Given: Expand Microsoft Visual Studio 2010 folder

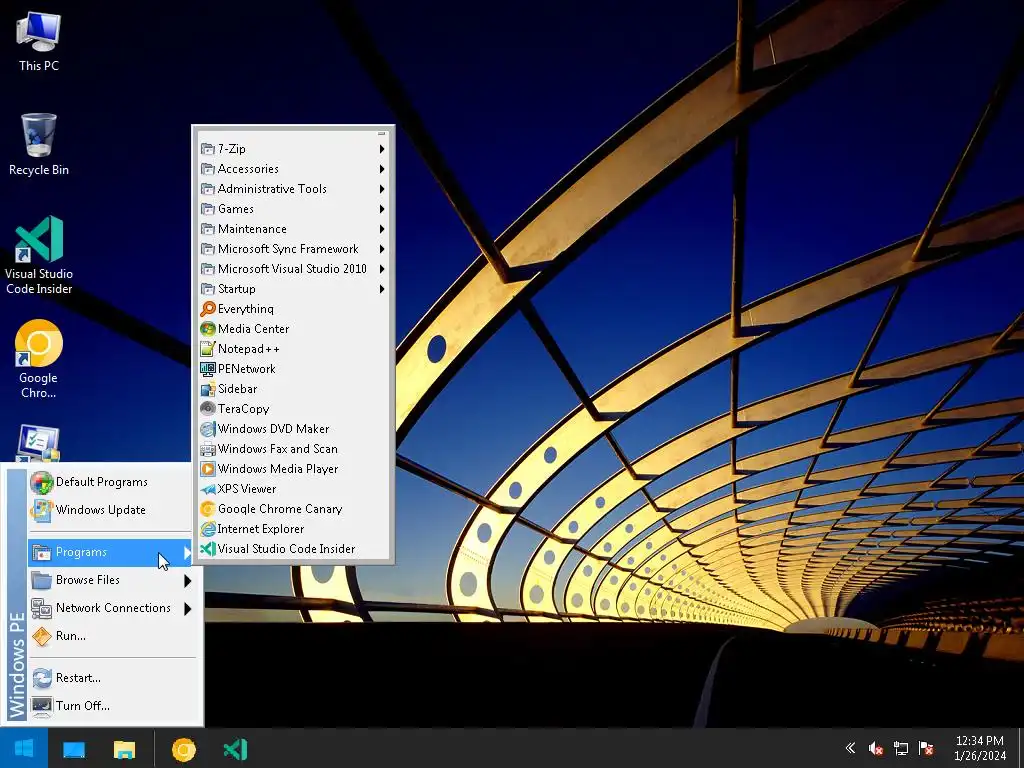Looking at the screenshot, I should coord(293,269).
